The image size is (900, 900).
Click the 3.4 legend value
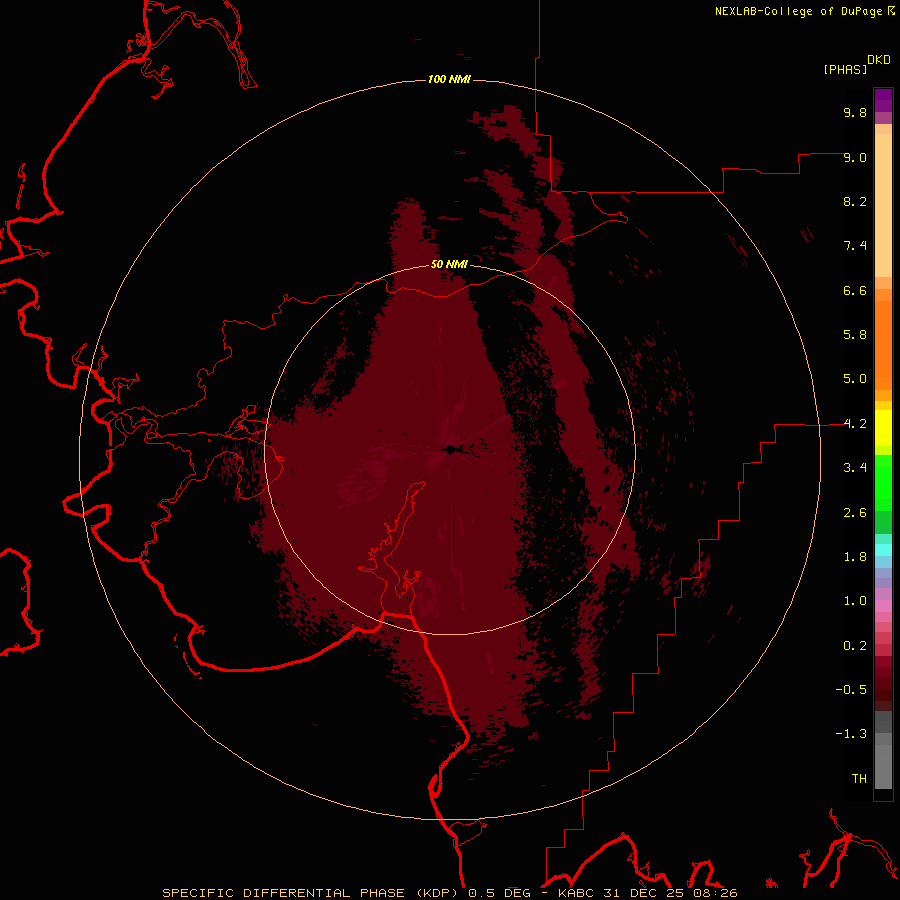(x=855, y=468)
